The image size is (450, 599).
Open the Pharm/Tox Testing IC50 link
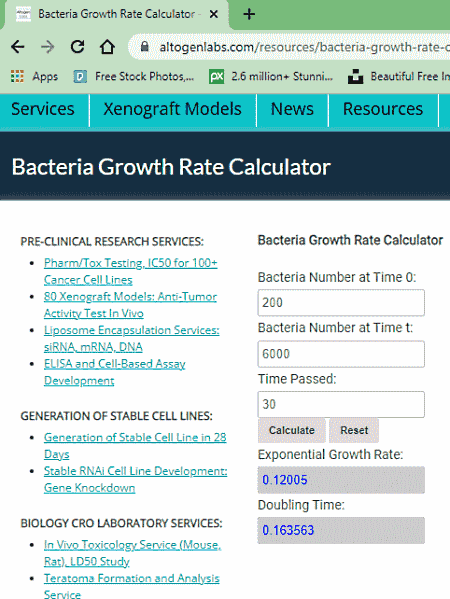tap(131, 271)
